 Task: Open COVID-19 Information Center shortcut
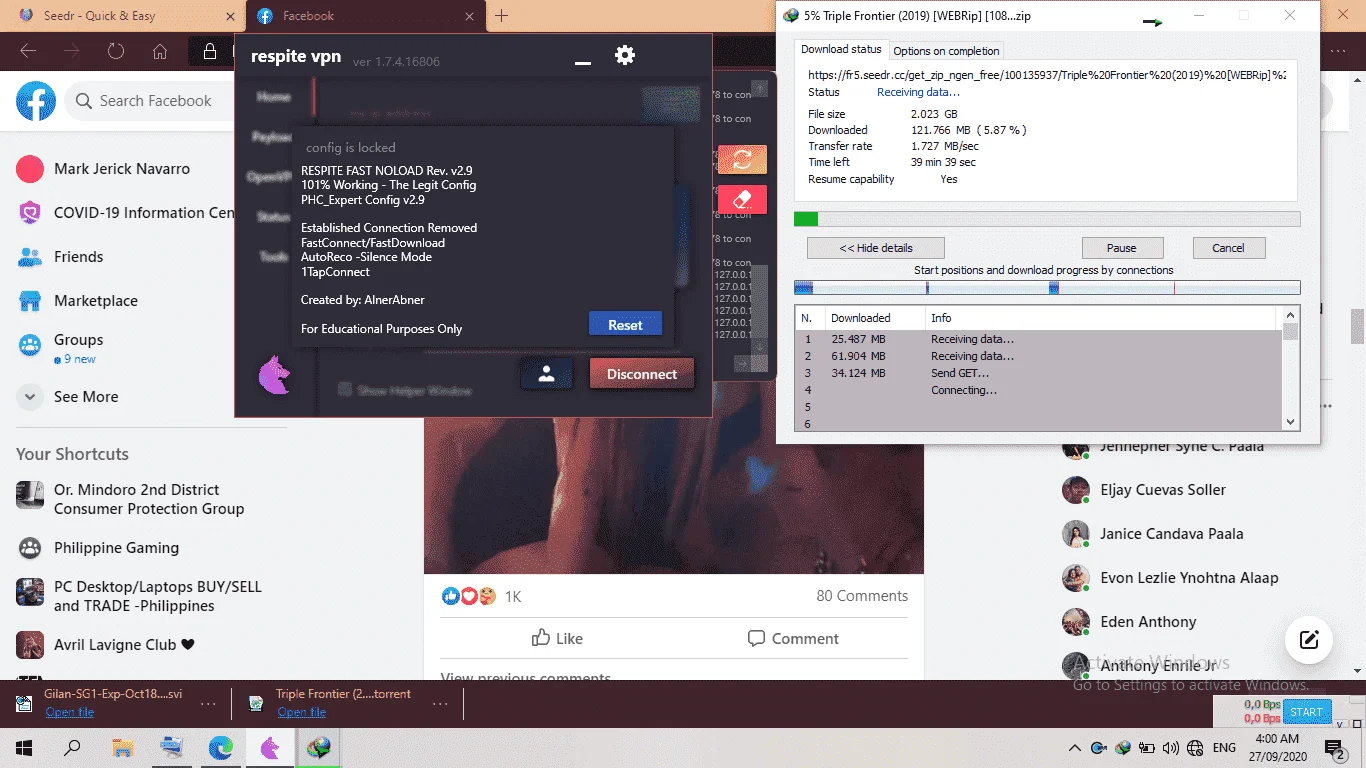click(x=125, y=213)
